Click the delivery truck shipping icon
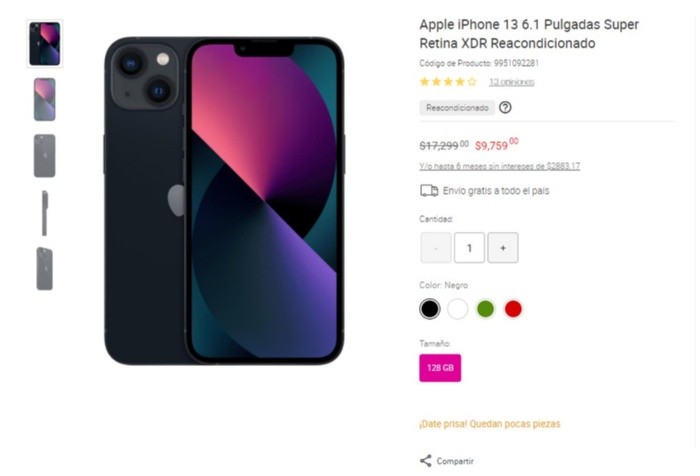Screen dimensions: 700x476 coord(429,191)
